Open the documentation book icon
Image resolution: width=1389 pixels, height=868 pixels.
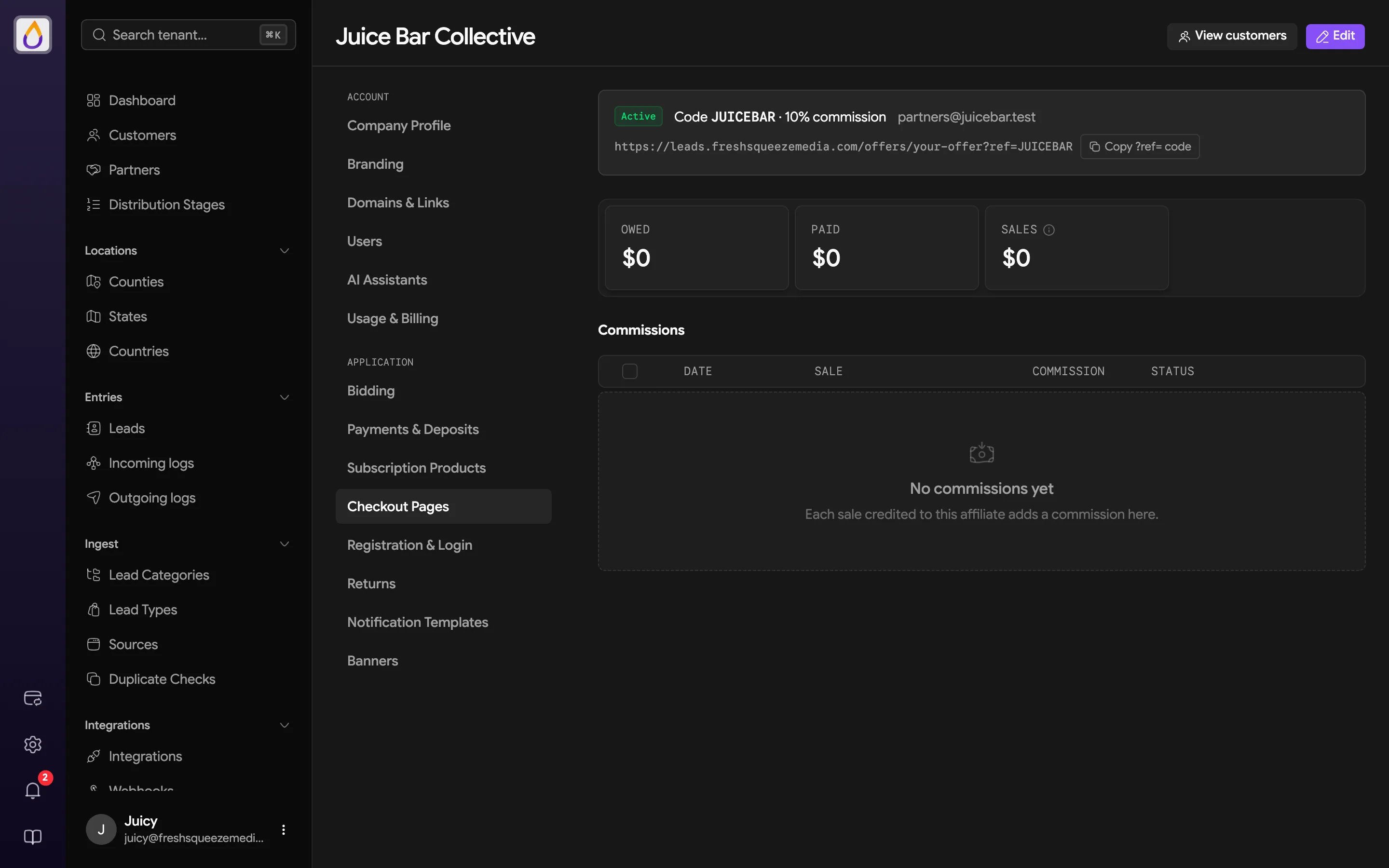33,837
